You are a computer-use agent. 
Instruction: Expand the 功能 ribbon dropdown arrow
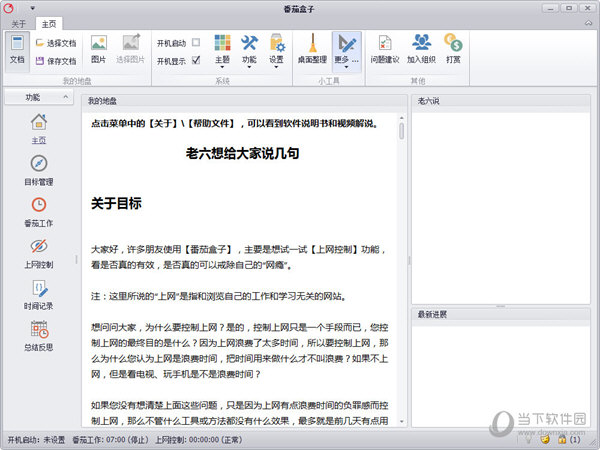pyautogui.click(x=249, y=68)
